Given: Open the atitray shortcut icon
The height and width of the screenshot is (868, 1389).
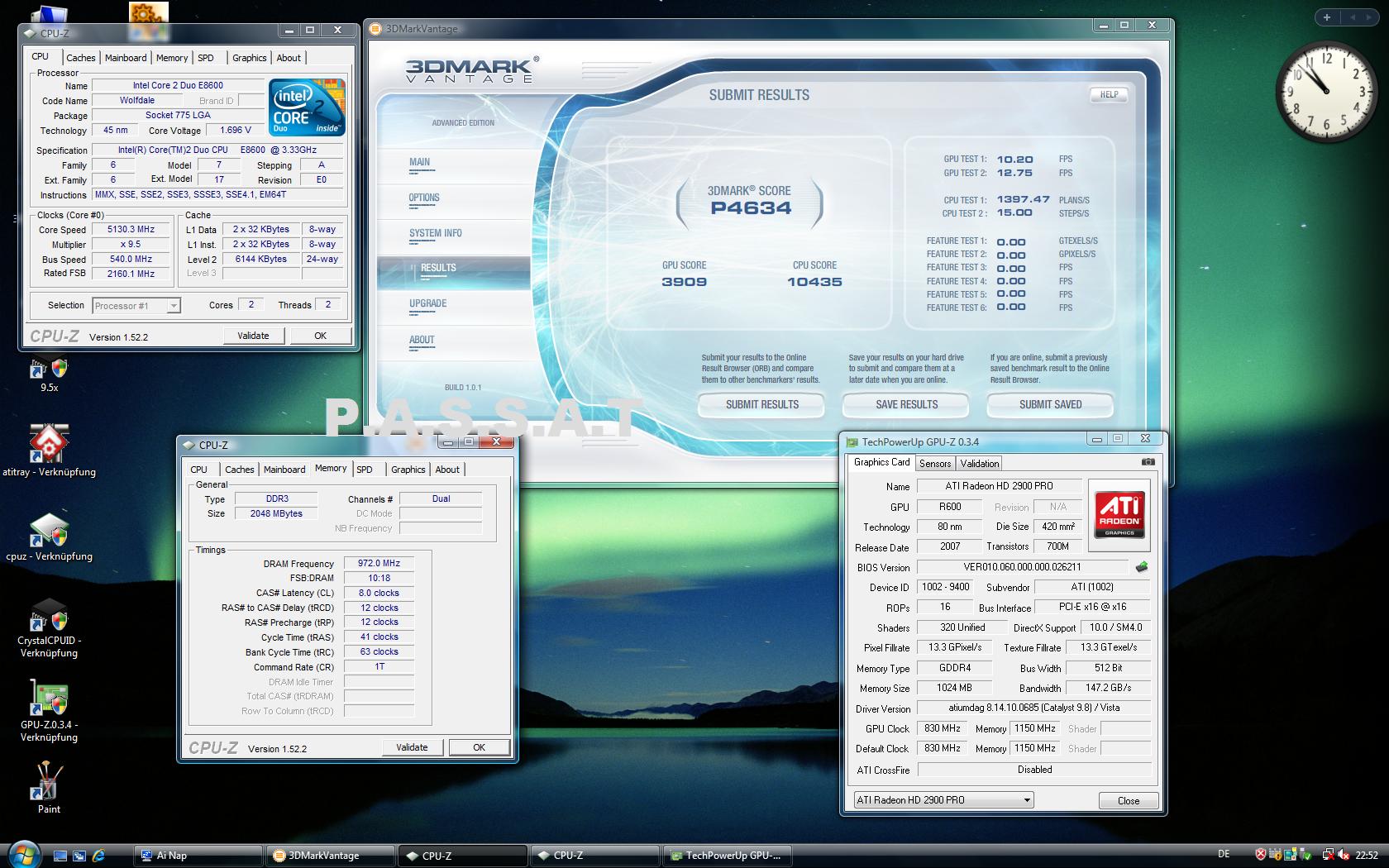Looking at the screenshot, I should [49, 451].
